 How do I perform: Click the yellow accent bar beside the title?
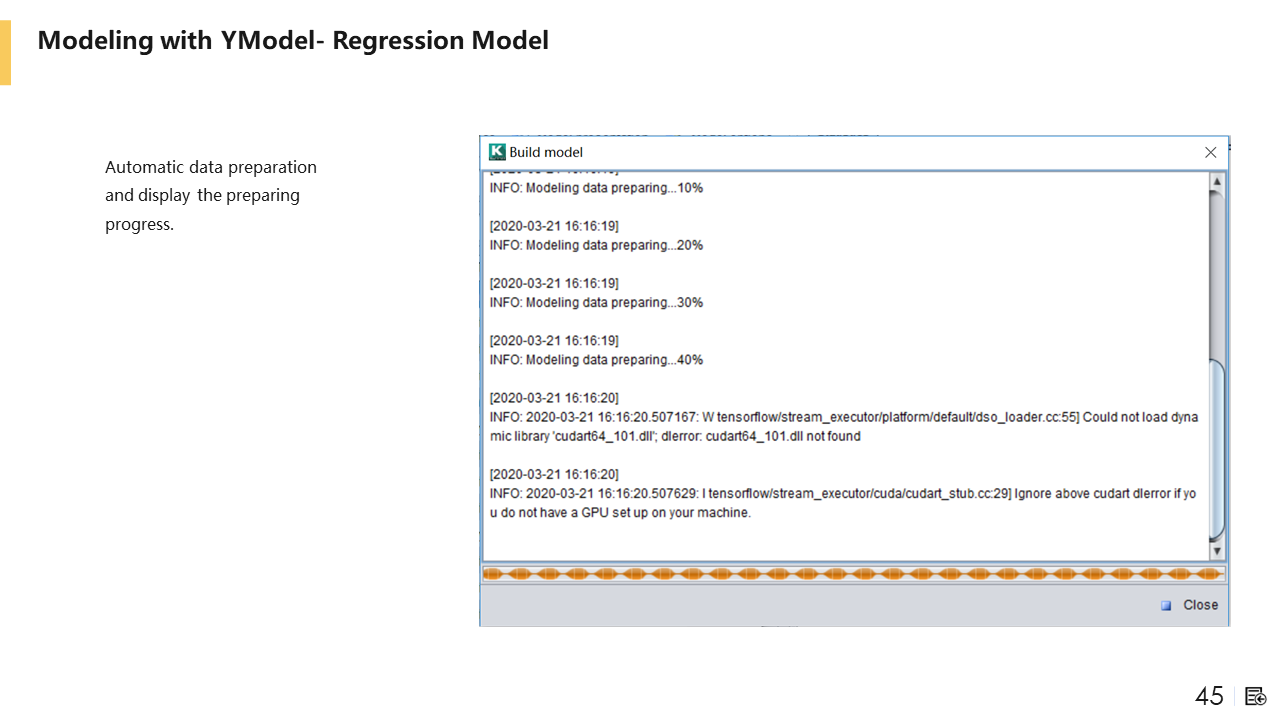coord(5,53)
